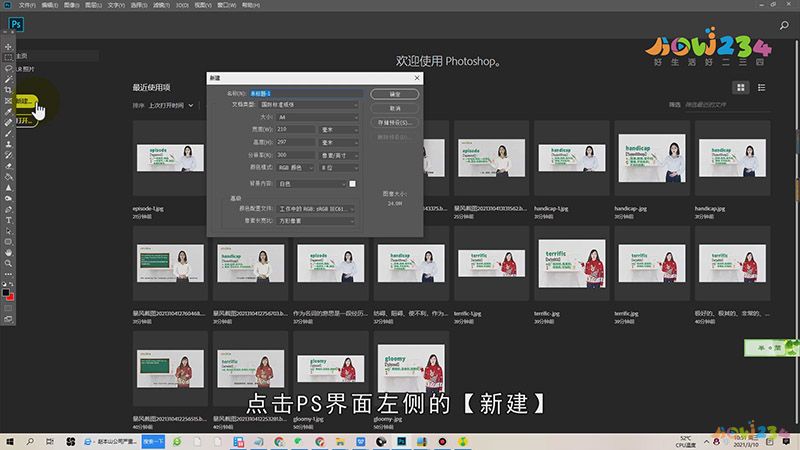800x450 pixels.
Task: Select the Pen tool
Action: (8, 209)
